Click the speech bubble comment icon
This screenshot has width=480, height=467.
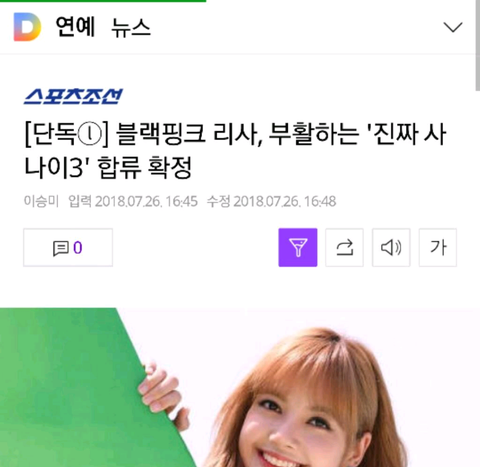pyautogui.click(x=61, y=248)
